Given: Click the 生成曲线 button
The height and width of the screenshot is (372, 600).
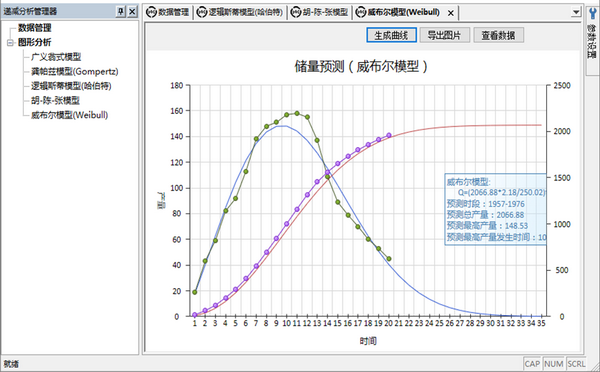Looking at the screenshot, I should click(391, 35).
